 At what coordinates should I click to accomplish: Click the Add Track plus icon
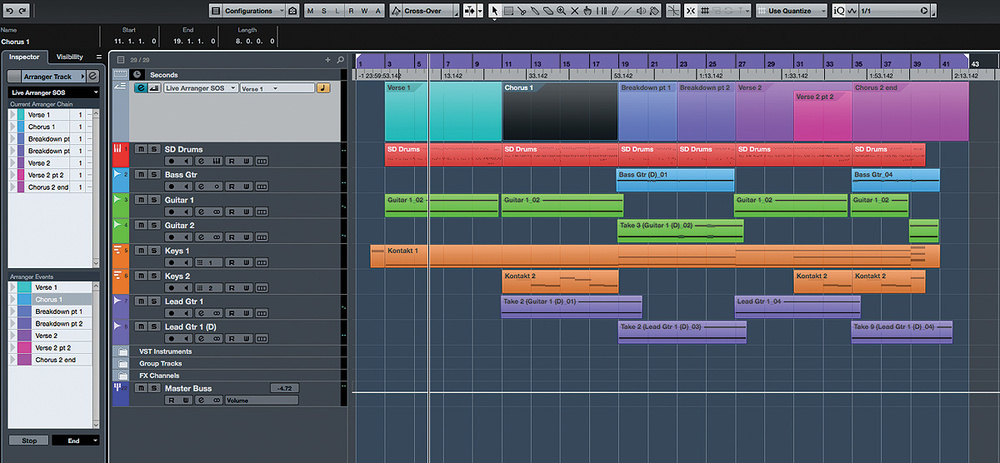328,60
